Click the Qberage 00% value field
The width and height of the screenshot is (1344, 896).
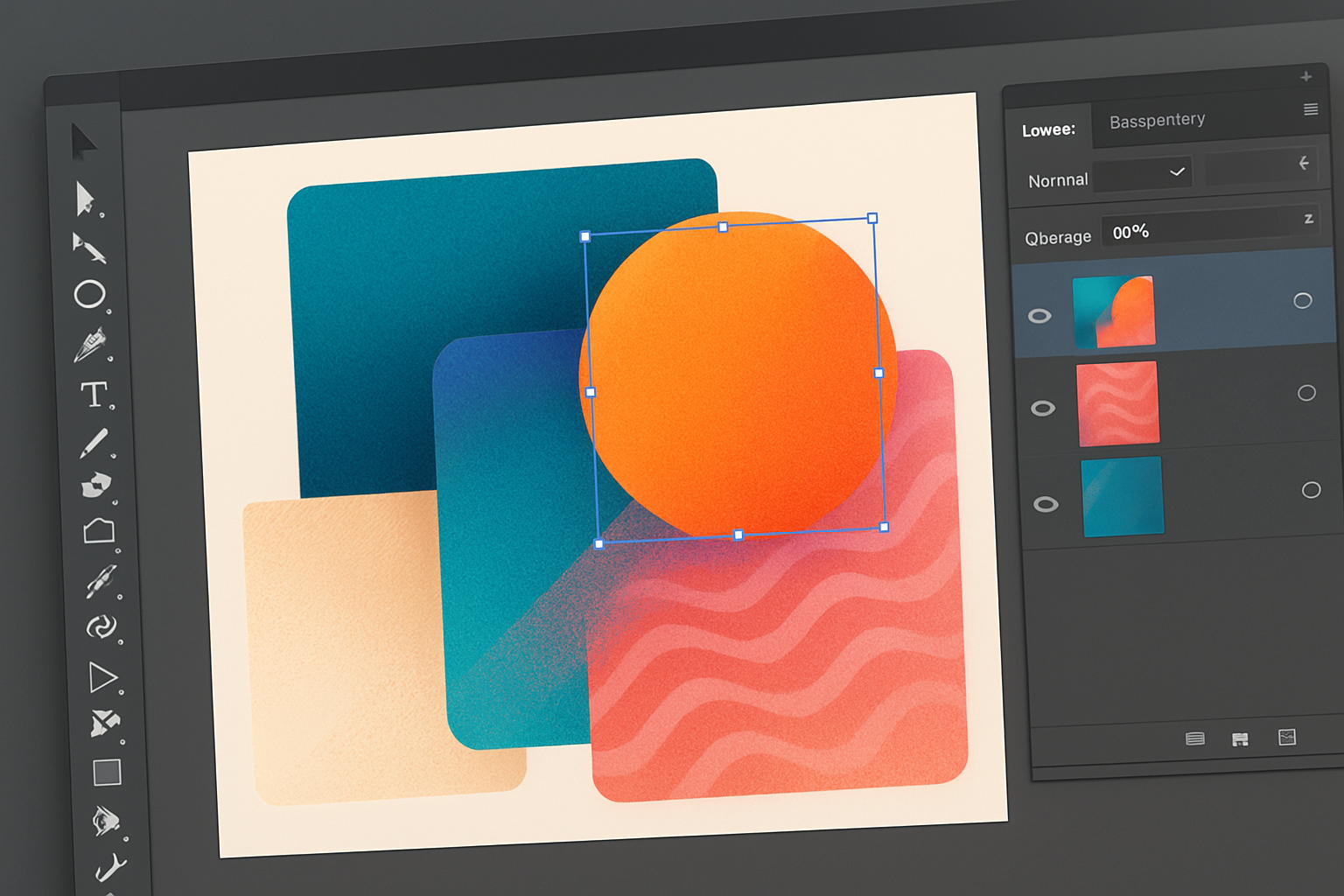click(x=1209, y=227)
